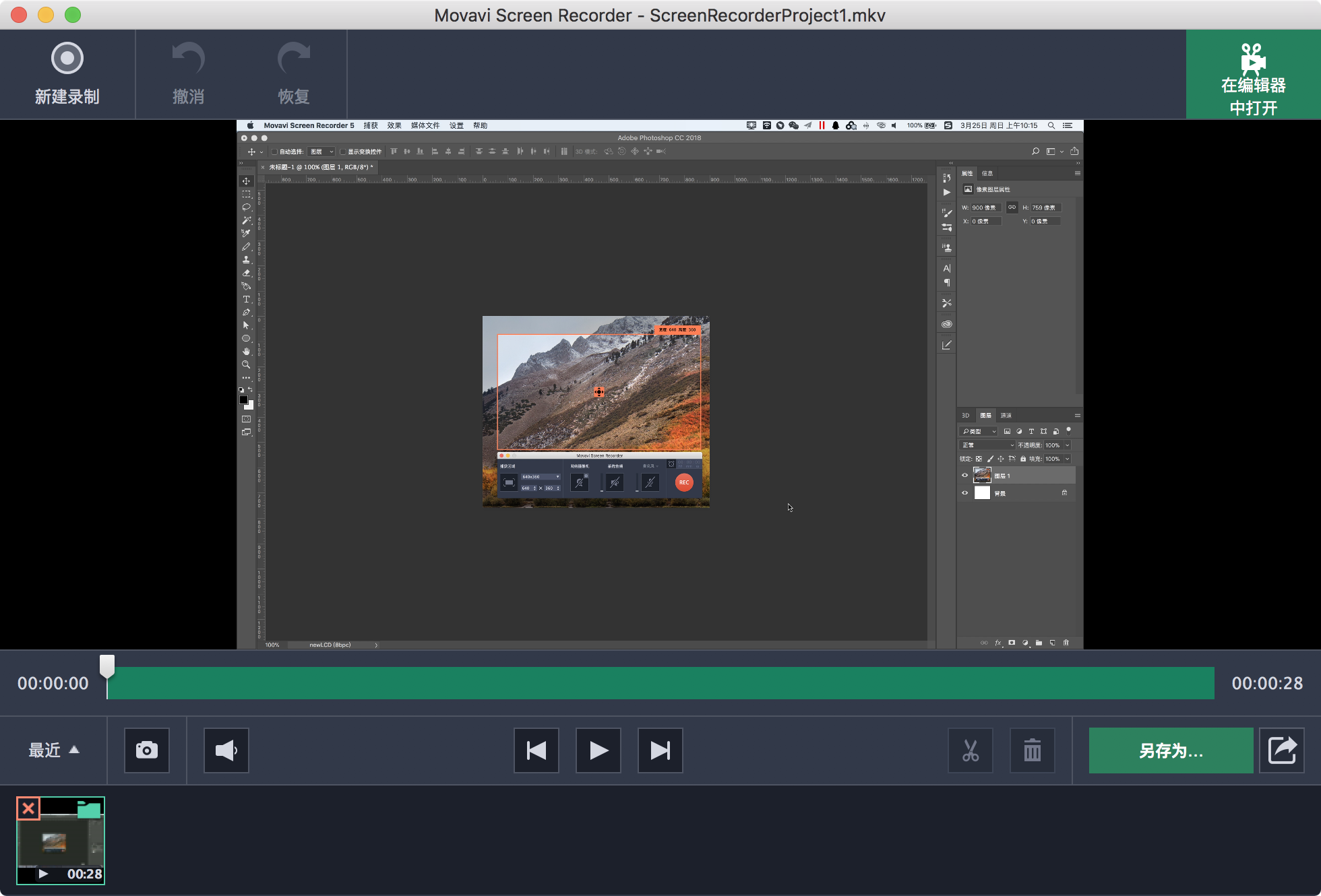Open the 正常 blend mode dropdown
The image size is (1321, 896).
click(x=987, y=445)
